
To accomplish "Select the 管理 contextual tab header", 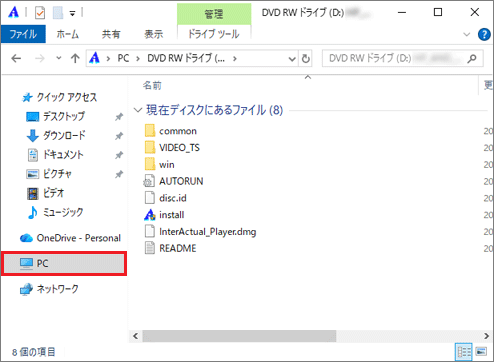I will click(214, 14).
